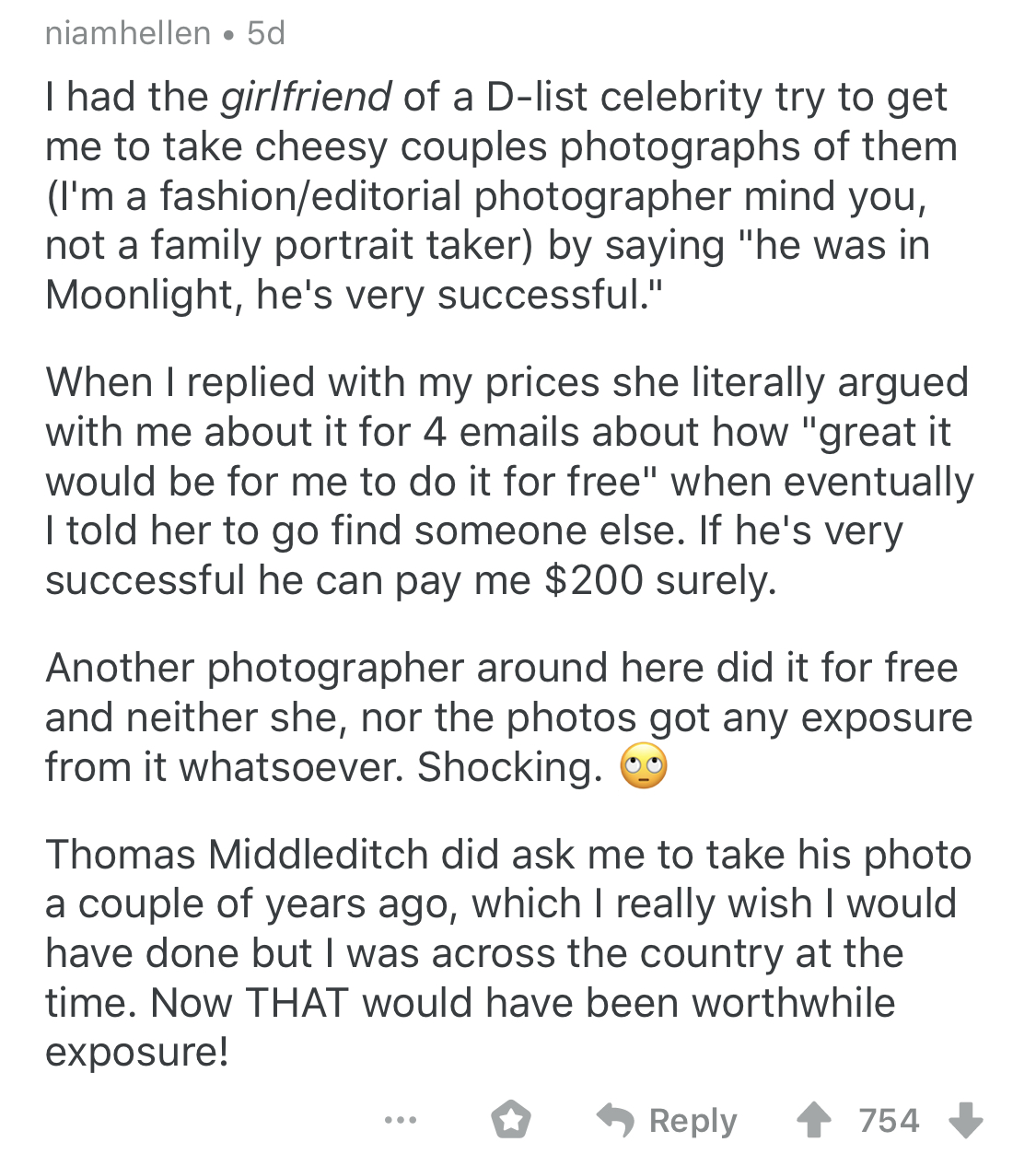Click the curved reply arrow icon

tap(616, 1120)
